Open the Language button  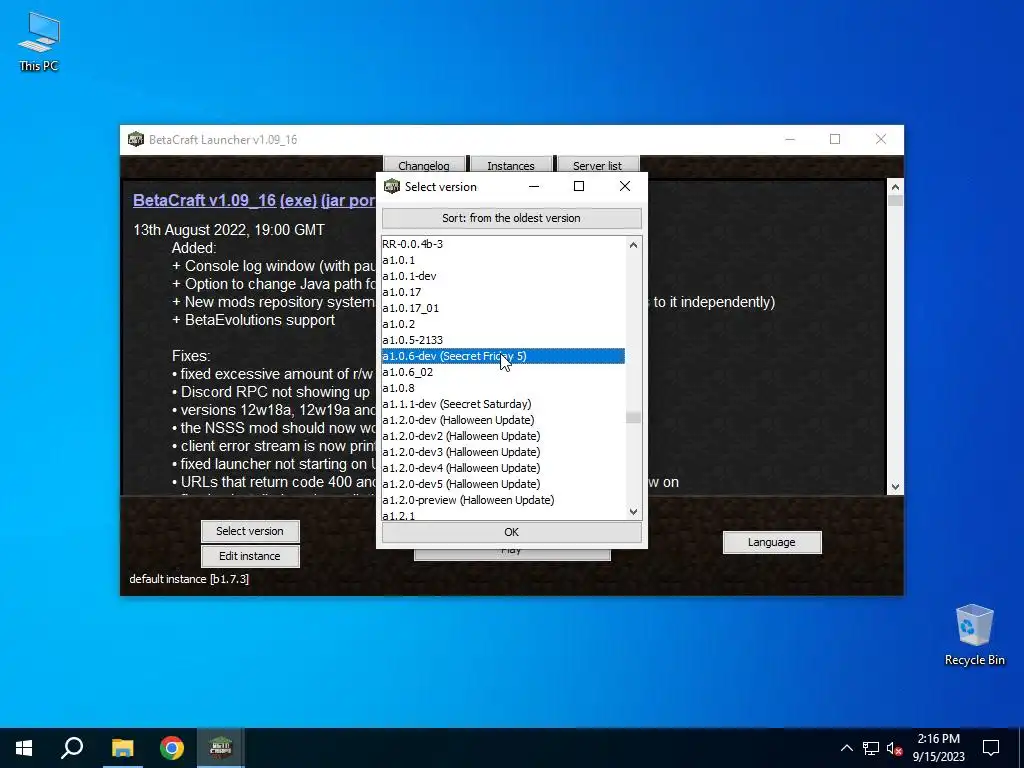click(x=772, y=542)
